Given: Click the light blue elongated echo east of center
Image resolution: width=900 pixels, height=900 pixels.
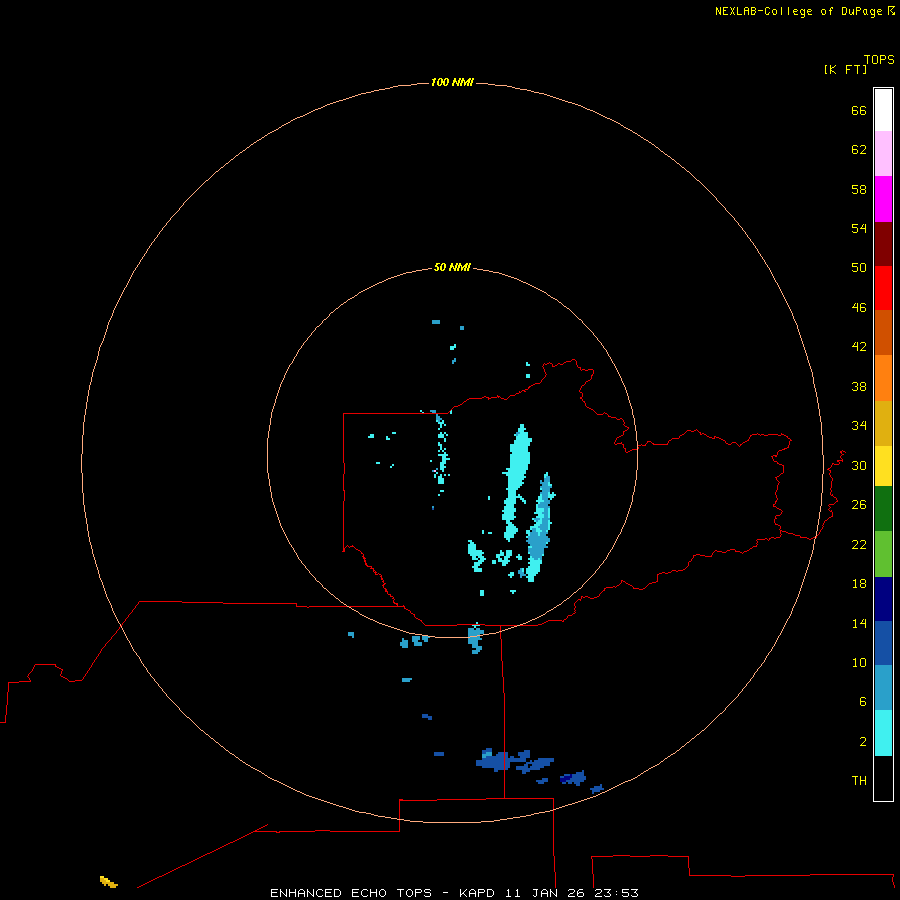Looking at the screenshot, I should [540, 528].
